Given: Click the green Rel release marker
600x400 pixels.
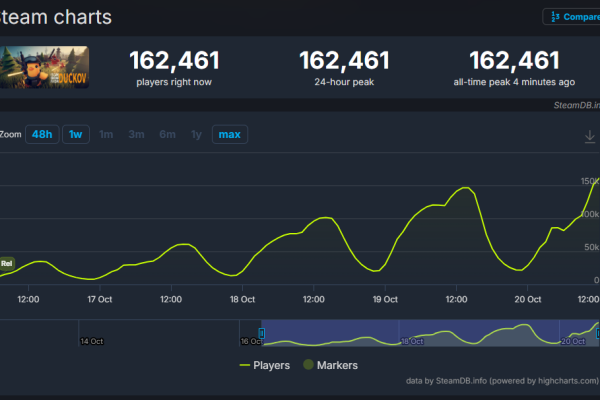Looking at the screenshot, I should click(x=6, y=264).
